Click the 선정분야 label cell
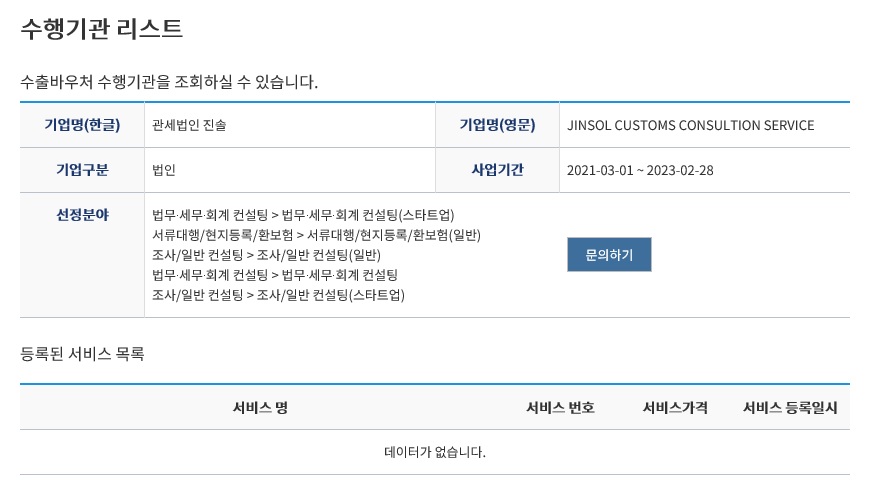Screen dimensions: 878x486 82,215
